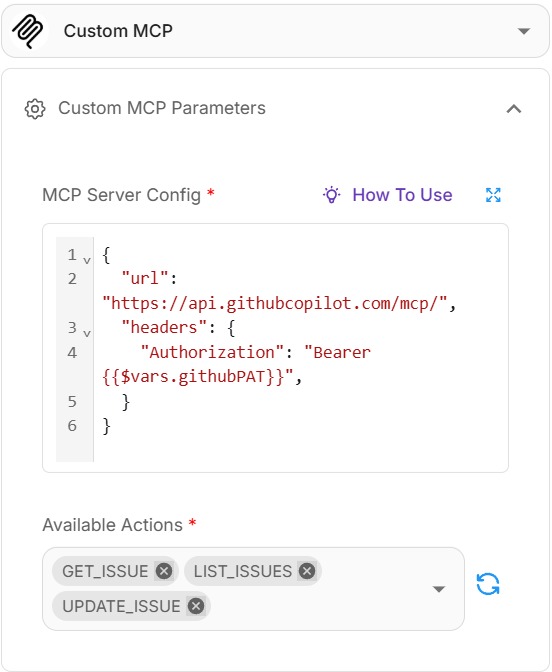Click the lightbulb icon next to How To Use
The width and height of the screenshot is (552, 672).
331,195
